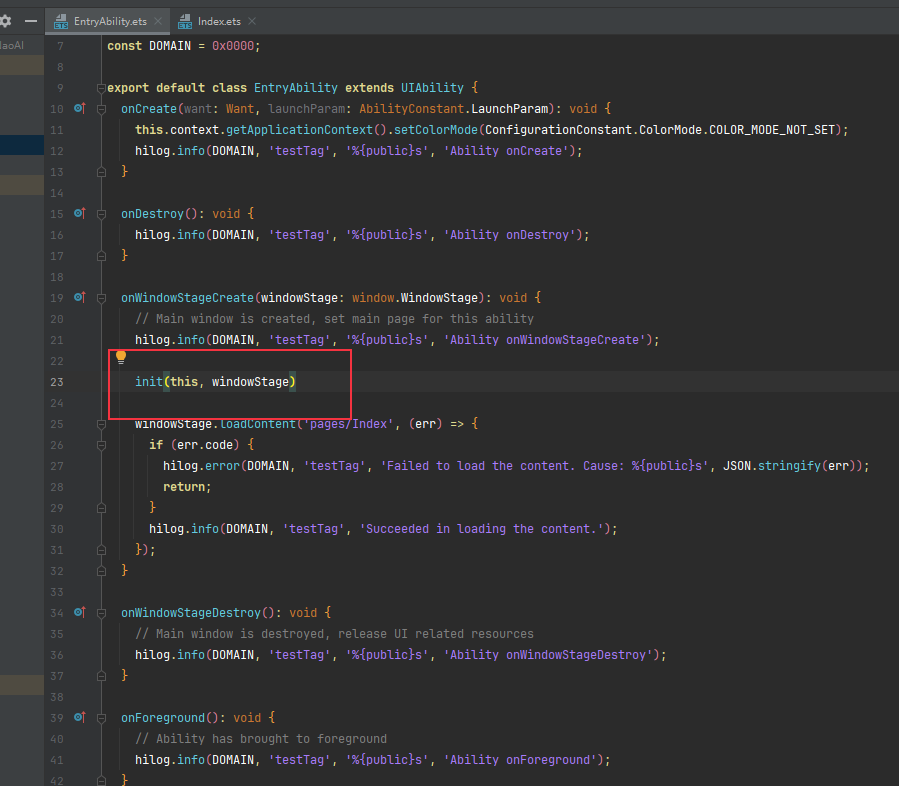The height and width of the screenshot is (786, 899).
Task: Fold the onWindowStageCreate method block
Action: tap(101, 298)
